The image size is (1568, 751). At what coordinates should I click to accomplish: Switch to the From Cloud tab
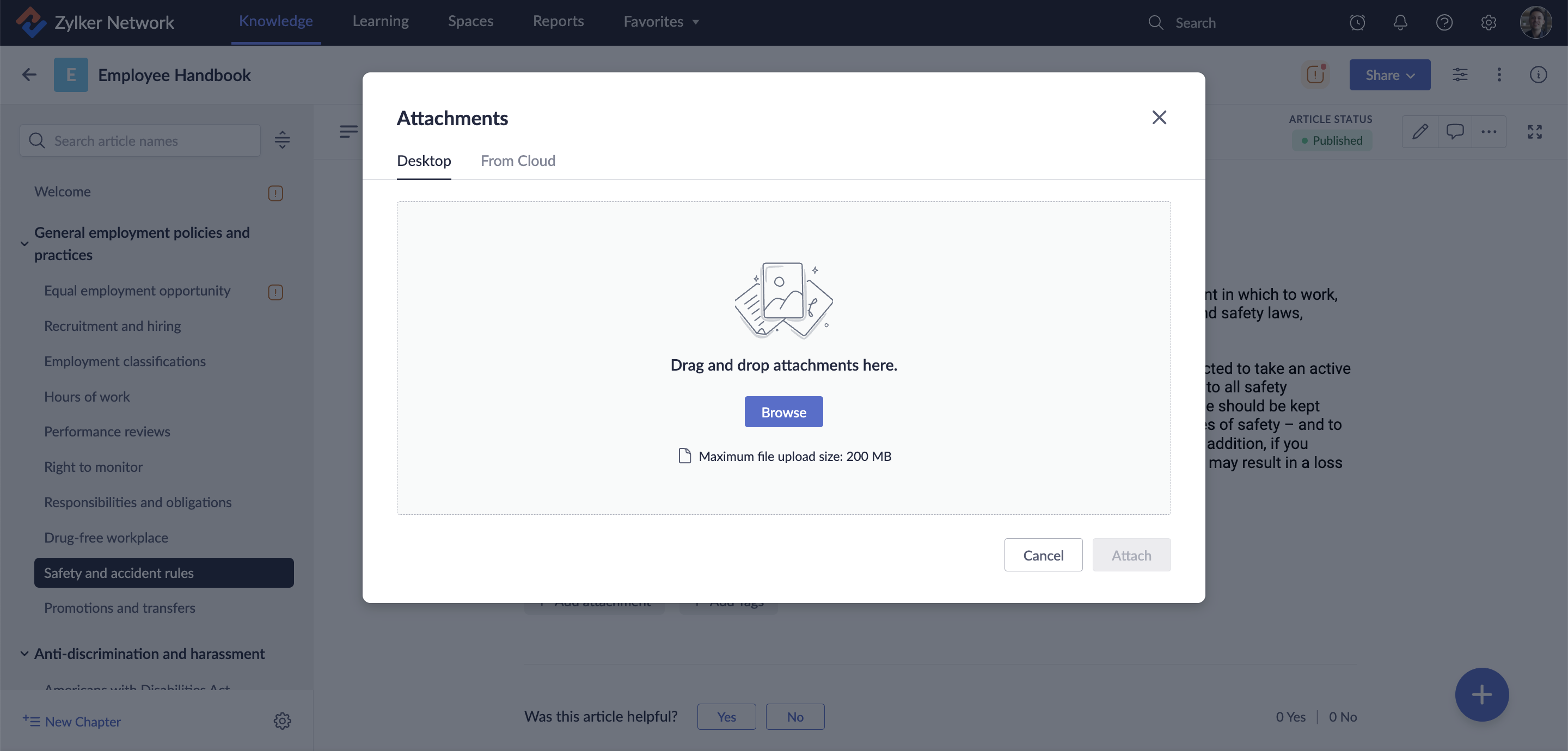pyautogui.click(x=517, y=161)
